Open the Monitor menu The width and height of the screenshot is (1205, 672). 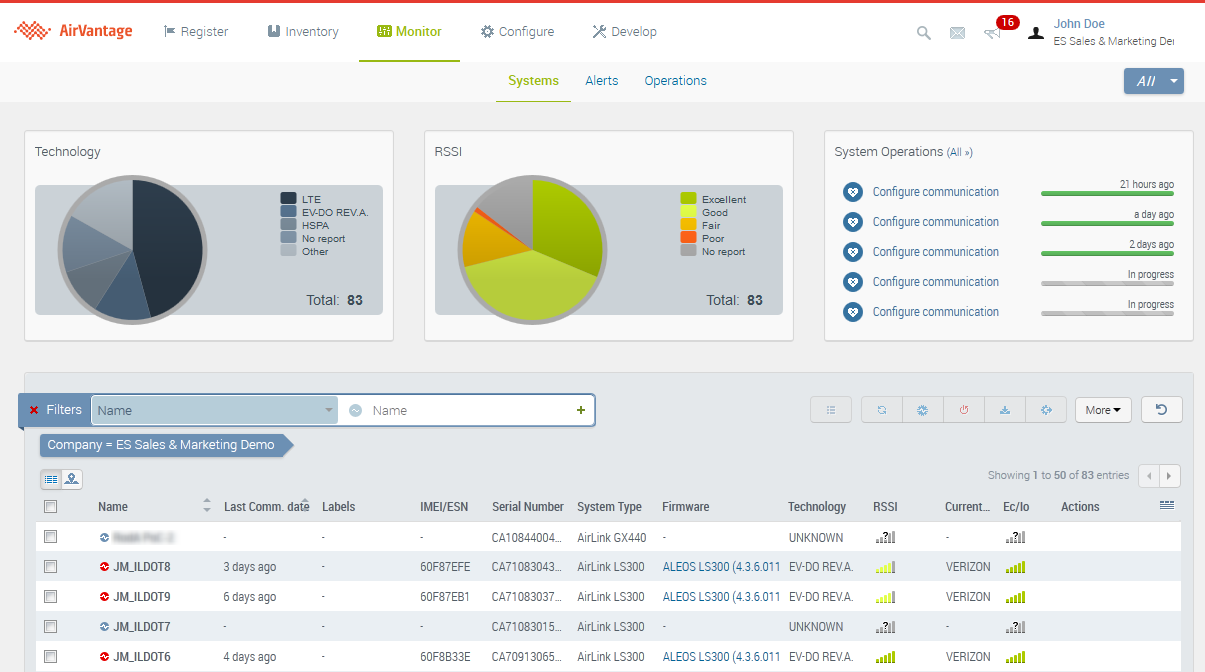tap(409, 32)
